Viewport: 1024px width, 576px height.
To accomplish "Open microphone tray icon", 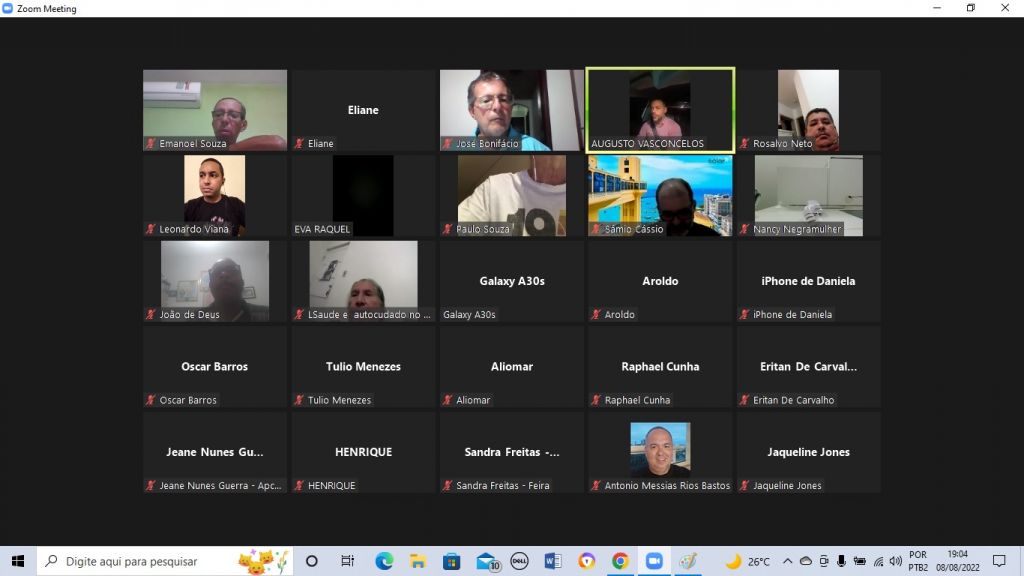I will point(841,561).
